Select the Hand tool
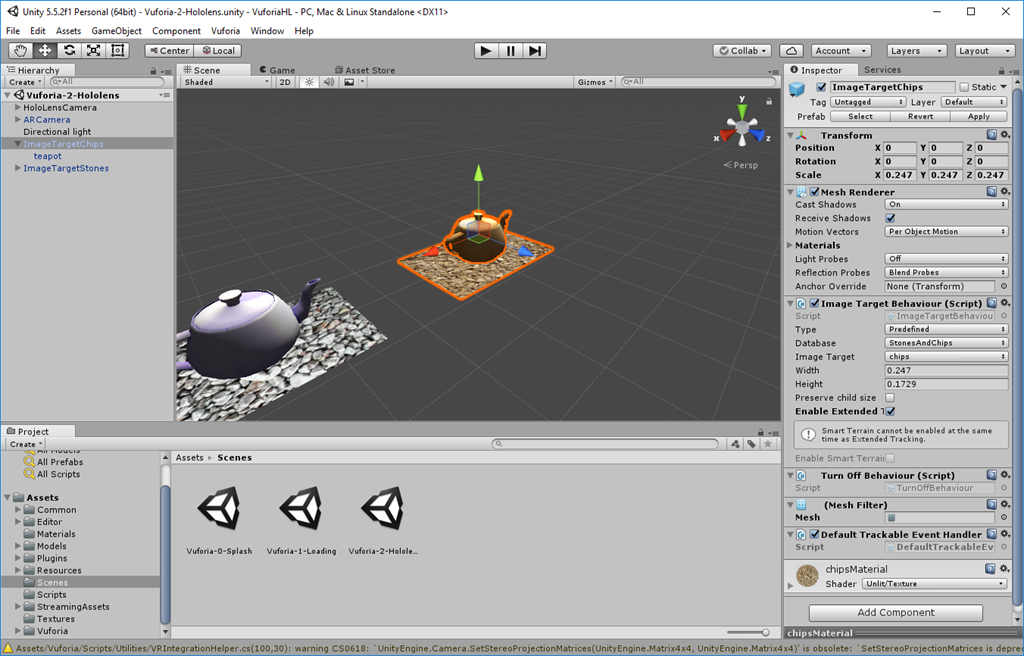 20,50
